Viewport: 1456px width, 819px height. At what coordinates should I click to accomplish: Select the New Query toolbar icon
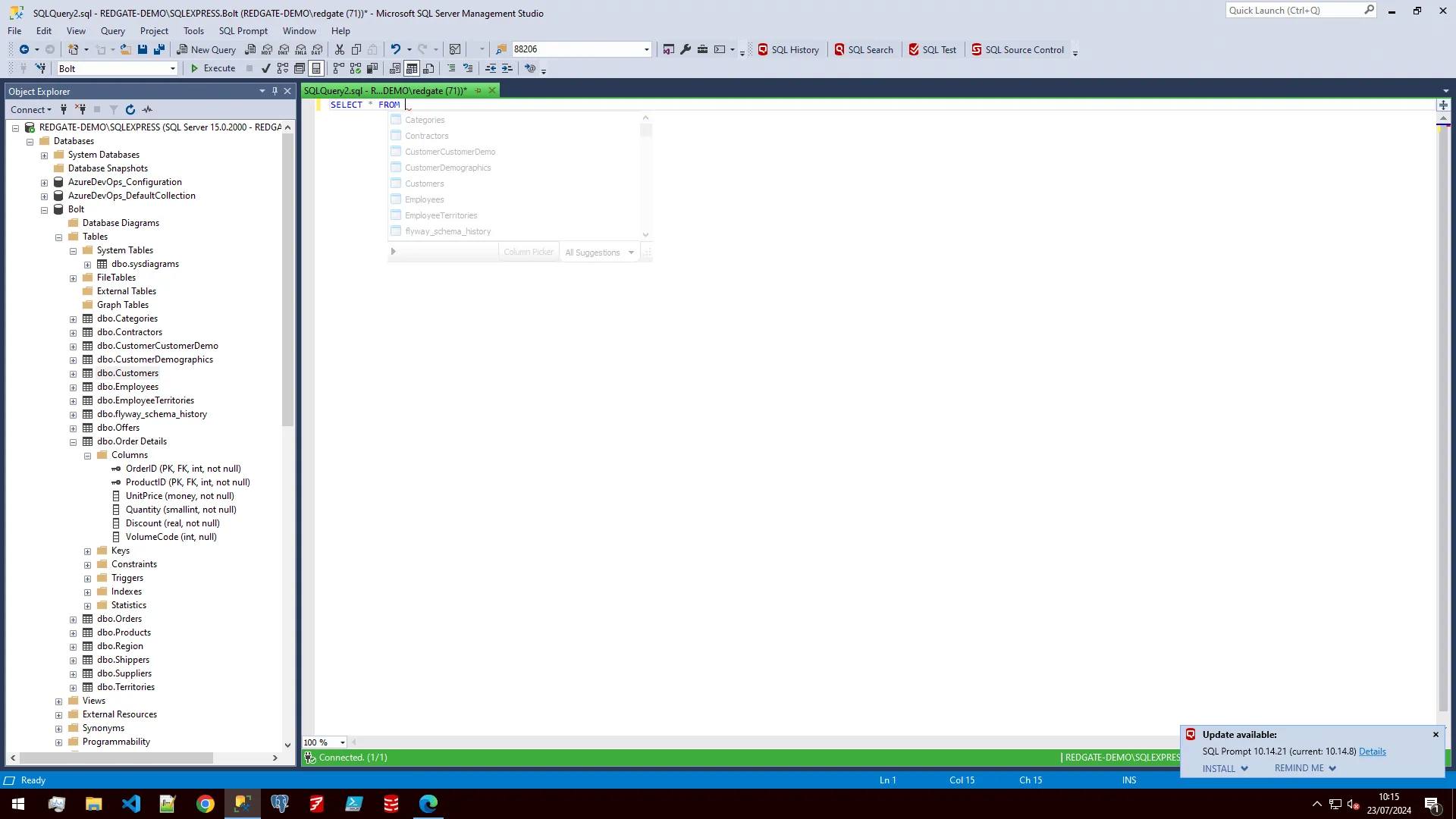click(x=206, y=49)
